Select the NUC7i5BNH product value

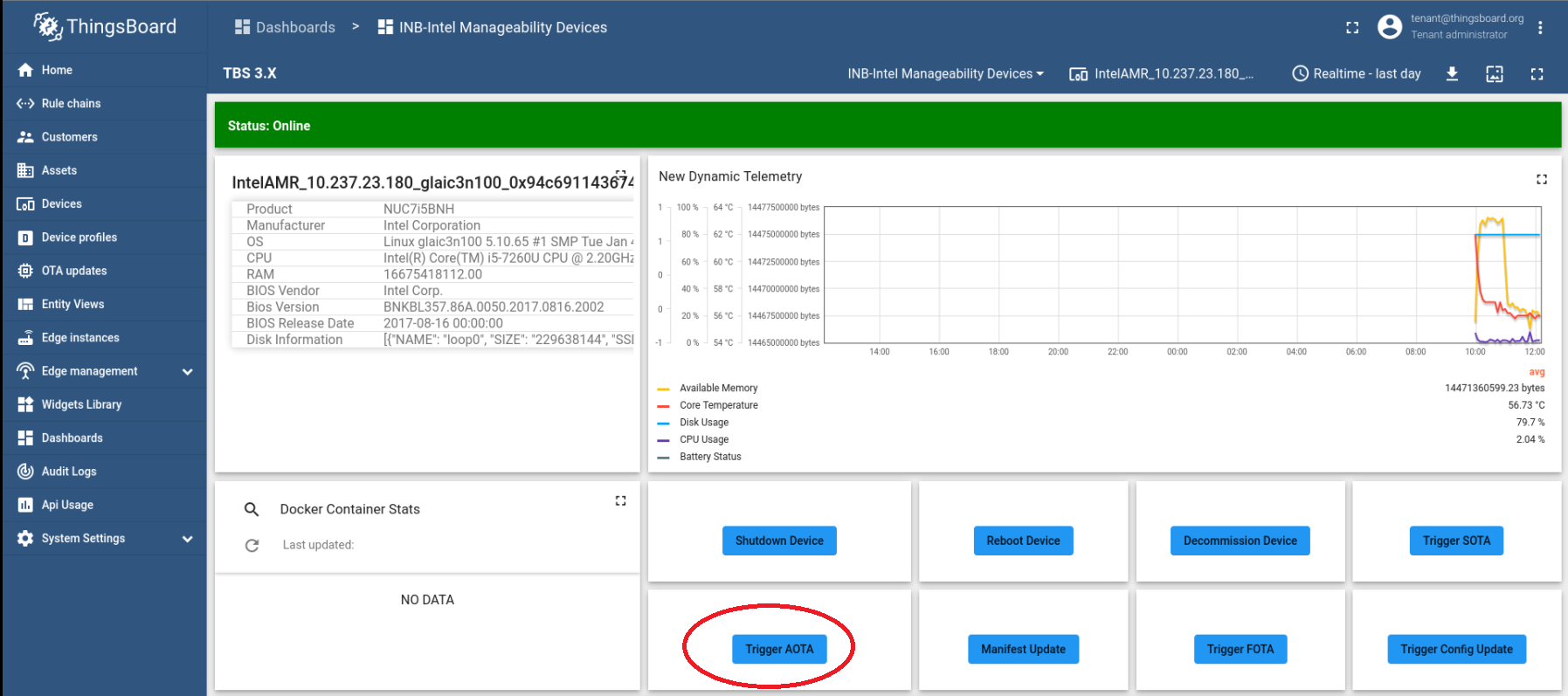coord(418,209)
